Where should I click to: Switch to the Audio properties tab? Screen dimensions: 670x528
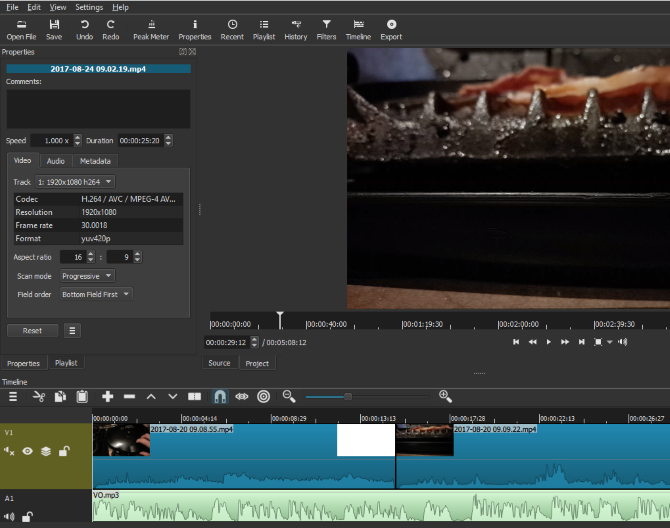coord(56,160)
